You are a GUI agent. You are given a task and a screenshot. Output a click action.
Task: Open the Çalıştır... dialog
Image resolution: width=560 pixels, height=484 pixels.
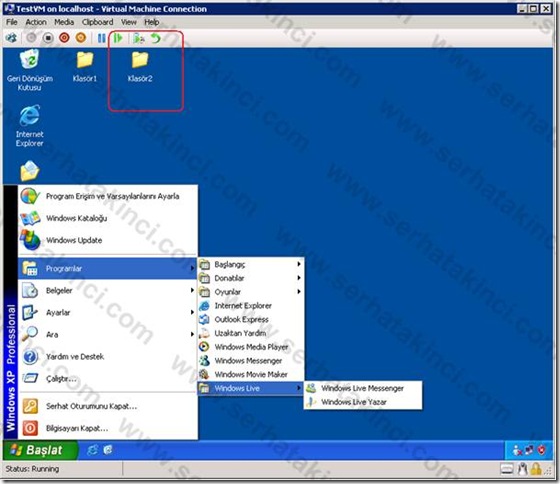[108, 379]
